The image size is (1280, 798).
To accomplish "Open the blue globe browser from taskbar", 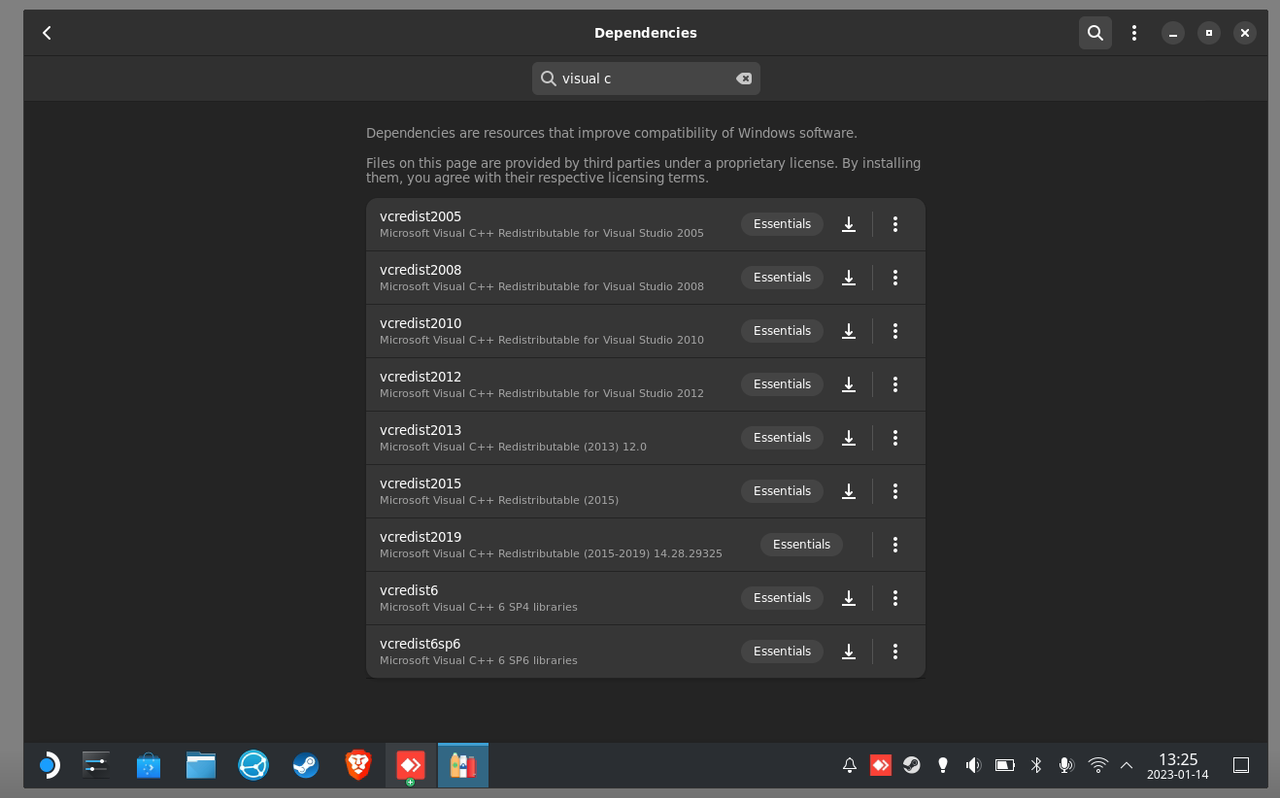I will click(254, 766).
